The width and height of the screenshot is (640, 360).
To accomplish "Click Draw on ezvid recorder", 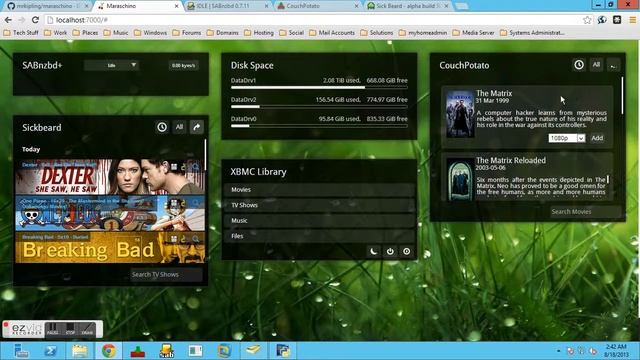I will pyautogui.click(x=87, y=329).
